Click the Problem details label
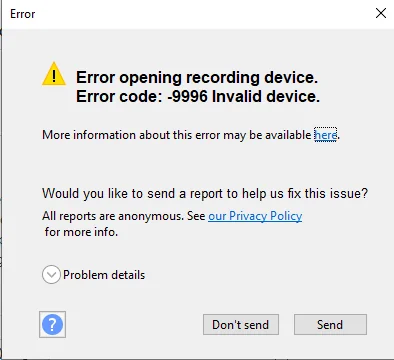 104,275
